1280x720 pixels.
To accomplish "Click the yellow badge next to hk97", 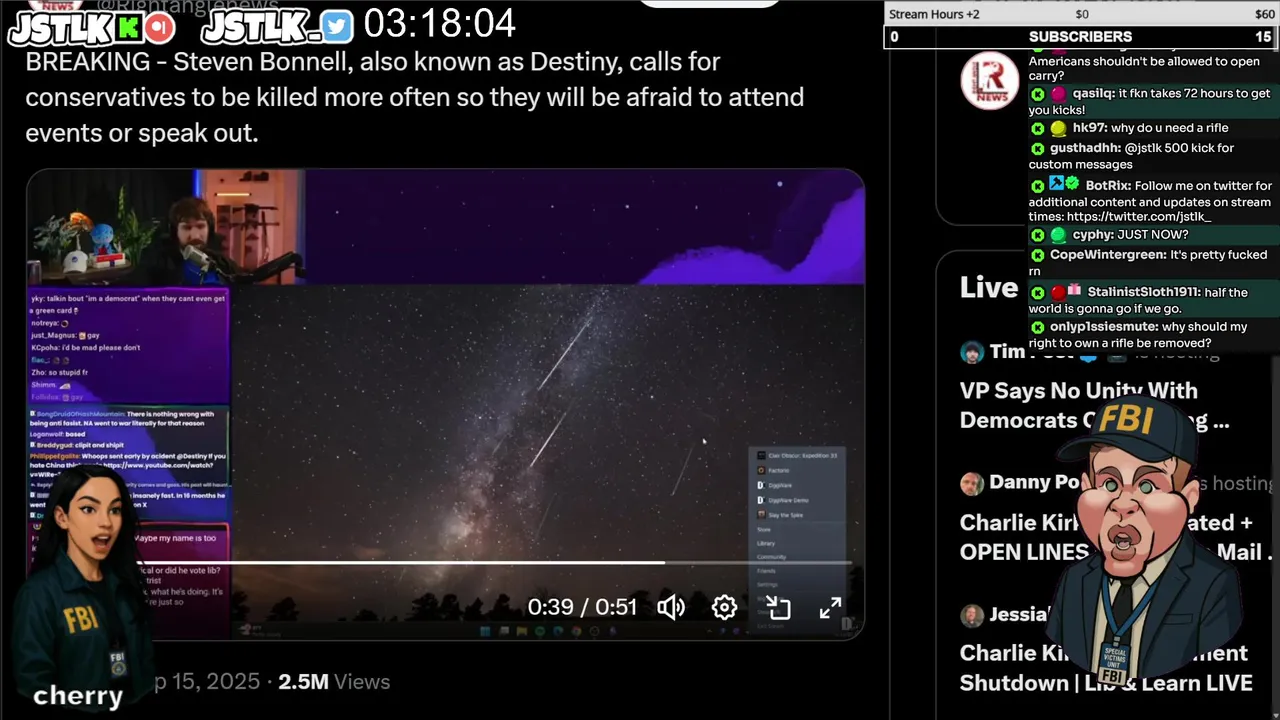I will point(1057,128).
